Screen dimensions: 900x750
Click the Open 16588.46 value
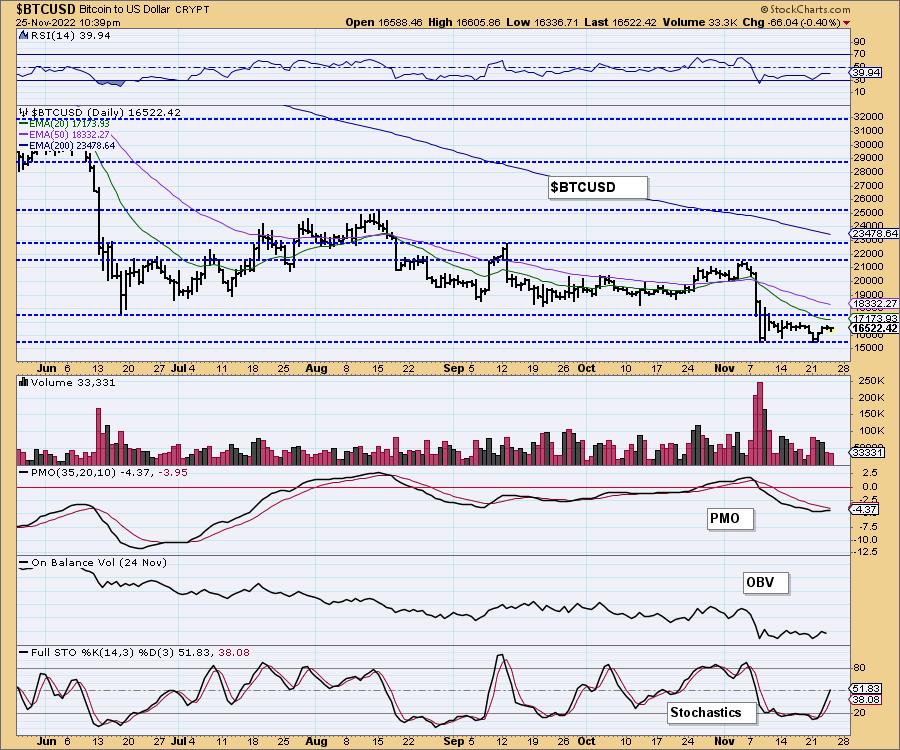(384, 22)
